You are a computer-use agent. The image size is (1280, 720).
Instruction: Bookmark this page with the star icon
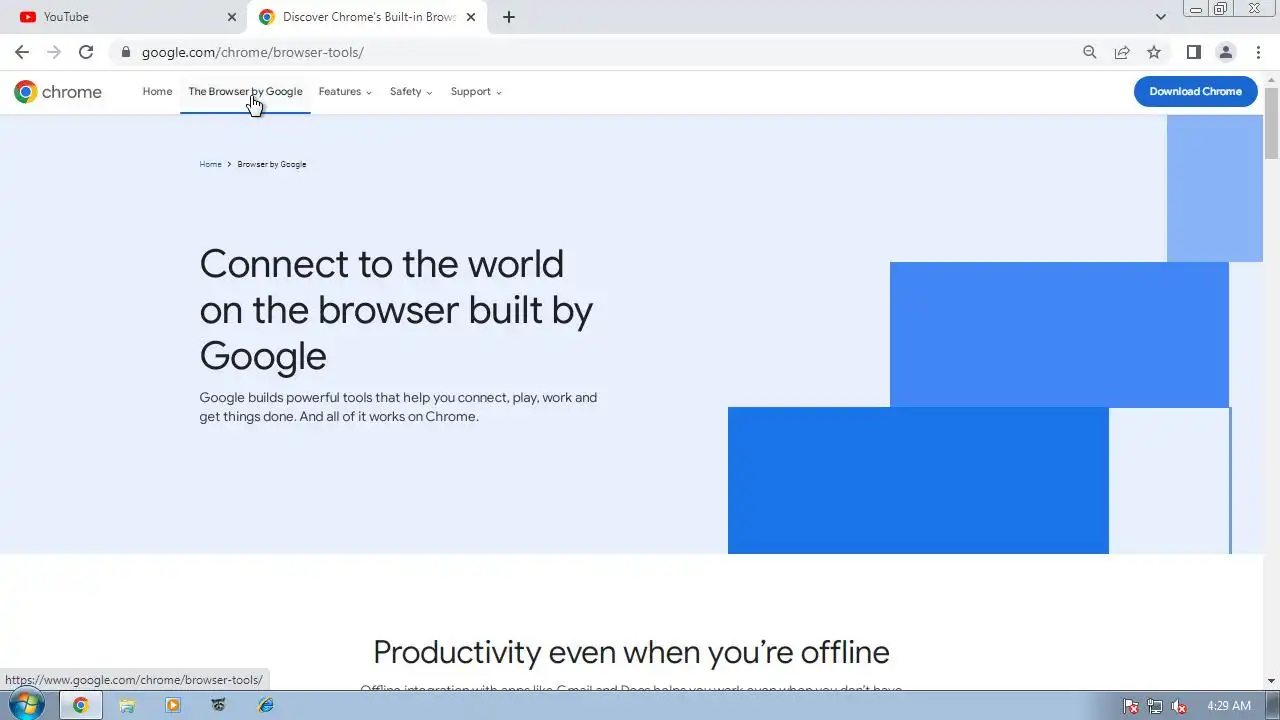1154,52
